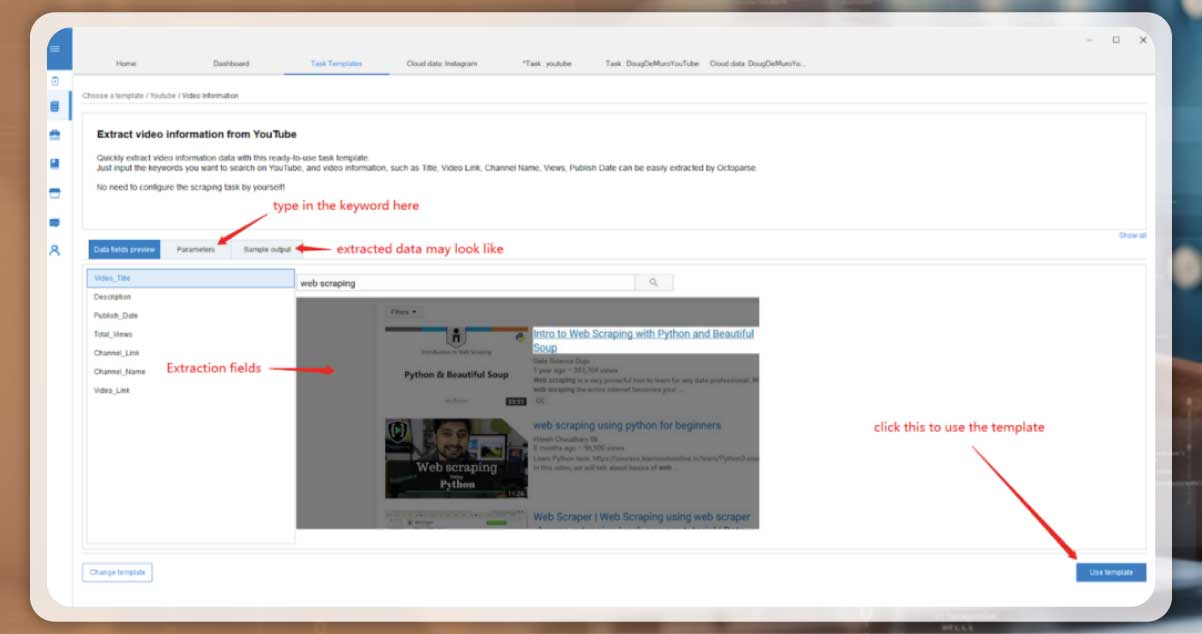Click the Video information breadcrumb text
This screenshot has width=1202, height=634.
[x=210, y=96]
